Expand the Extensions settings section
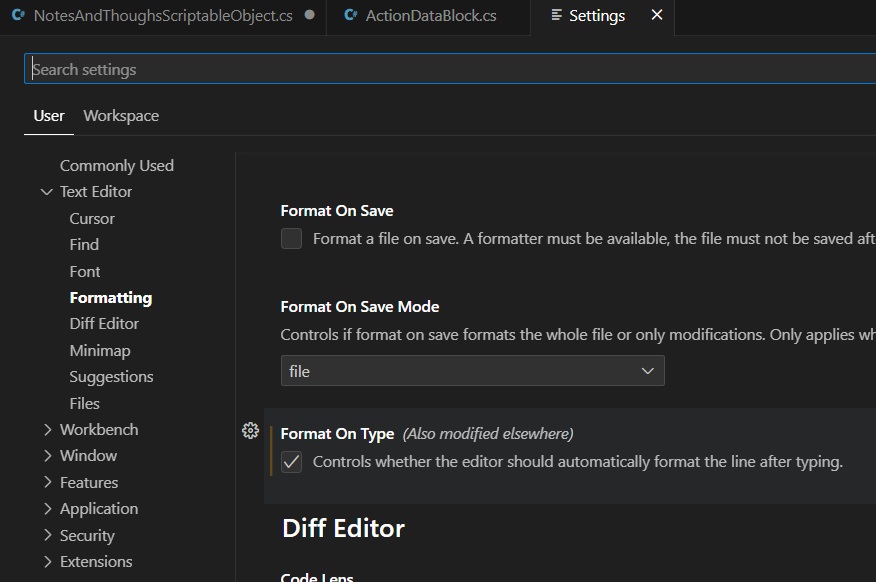876x582 pixels. point(47,562)
